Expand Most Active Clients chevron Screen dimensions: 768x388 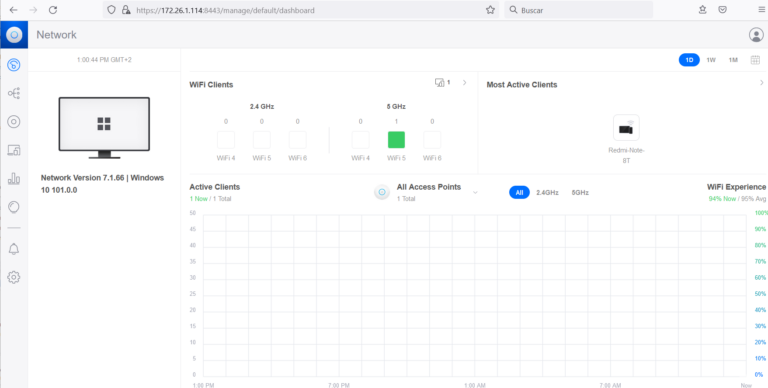coord(762,83)
